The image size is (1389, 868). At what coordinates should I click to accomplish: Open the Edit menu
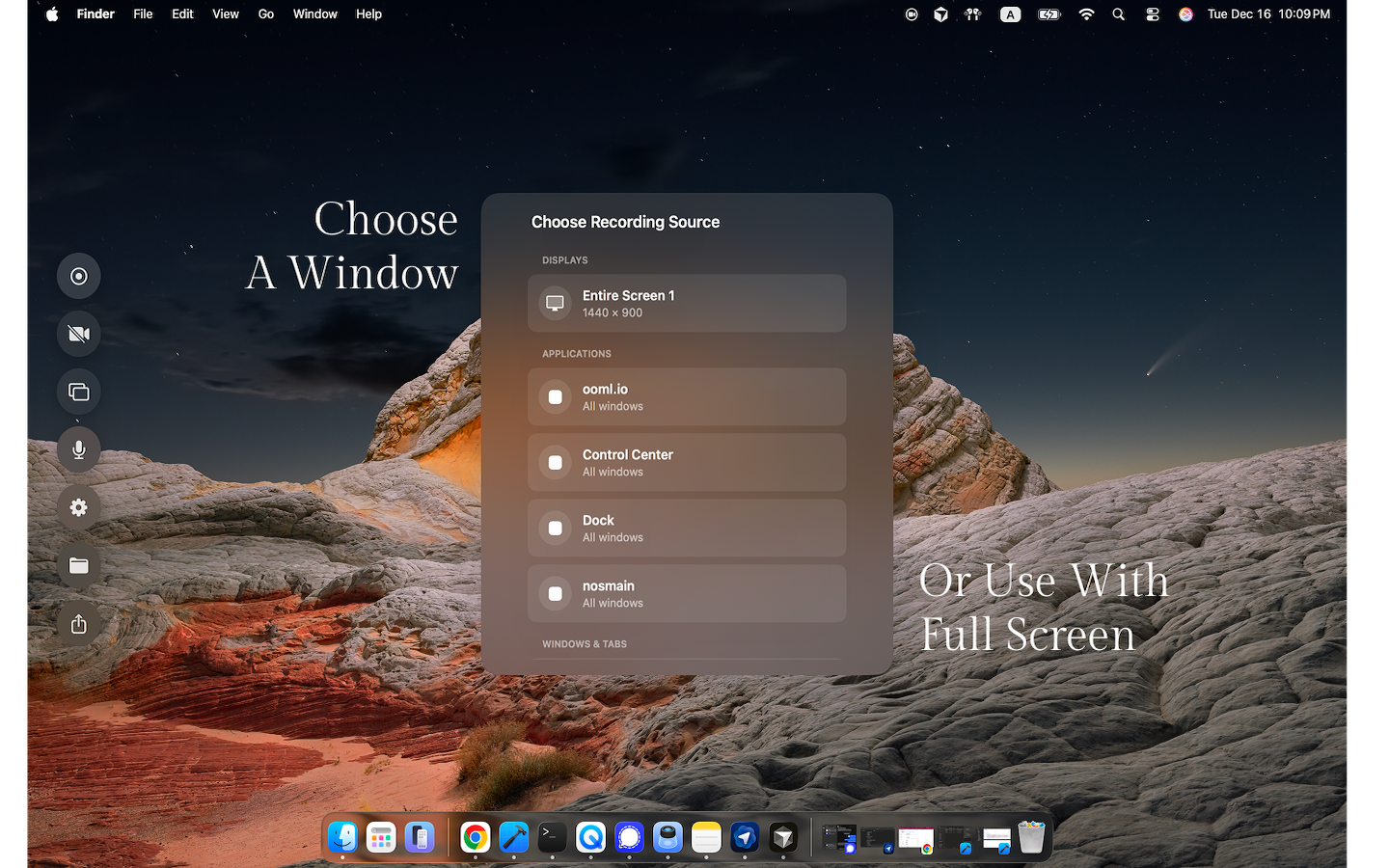[182, 14]
